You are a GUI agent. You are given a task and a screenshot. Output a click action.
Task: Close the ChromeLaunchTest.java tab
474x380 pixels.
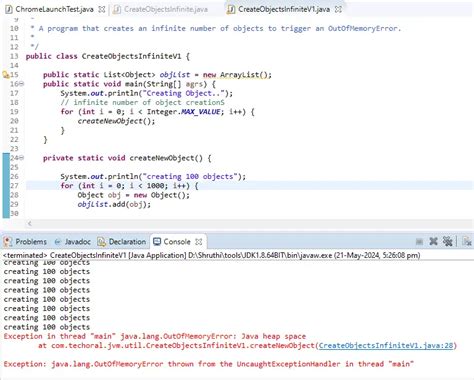[x=102, y=9]
